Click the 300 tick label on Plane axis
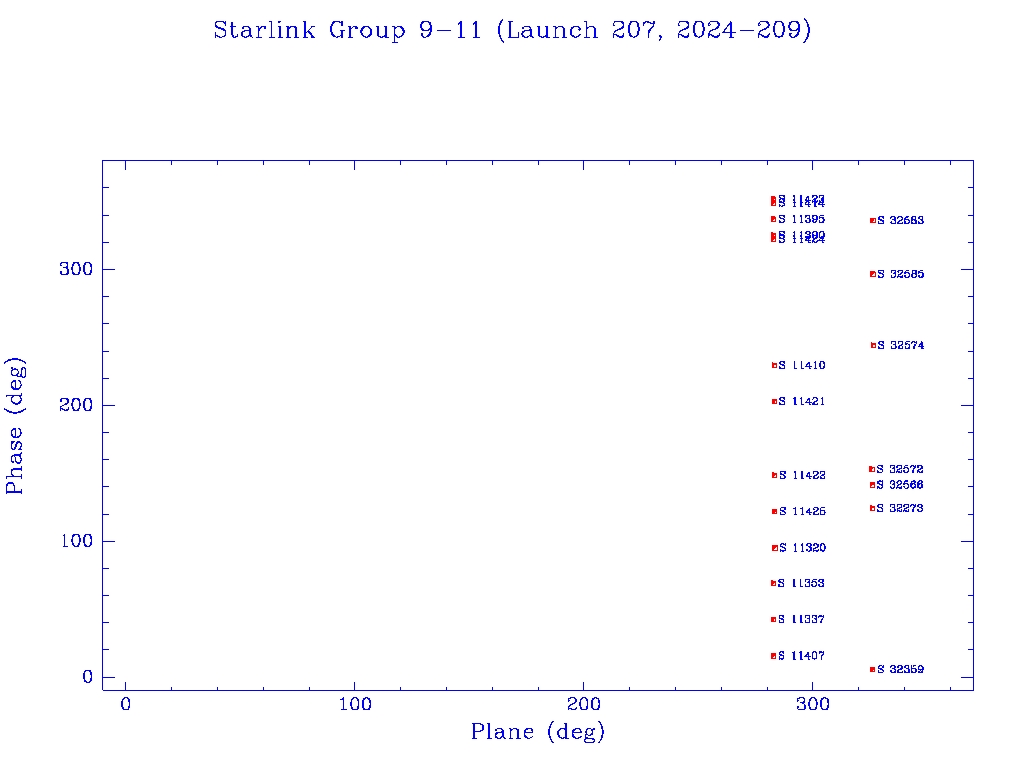The width and height of the screenshot is (1024, 768). (x=813, y=704)
